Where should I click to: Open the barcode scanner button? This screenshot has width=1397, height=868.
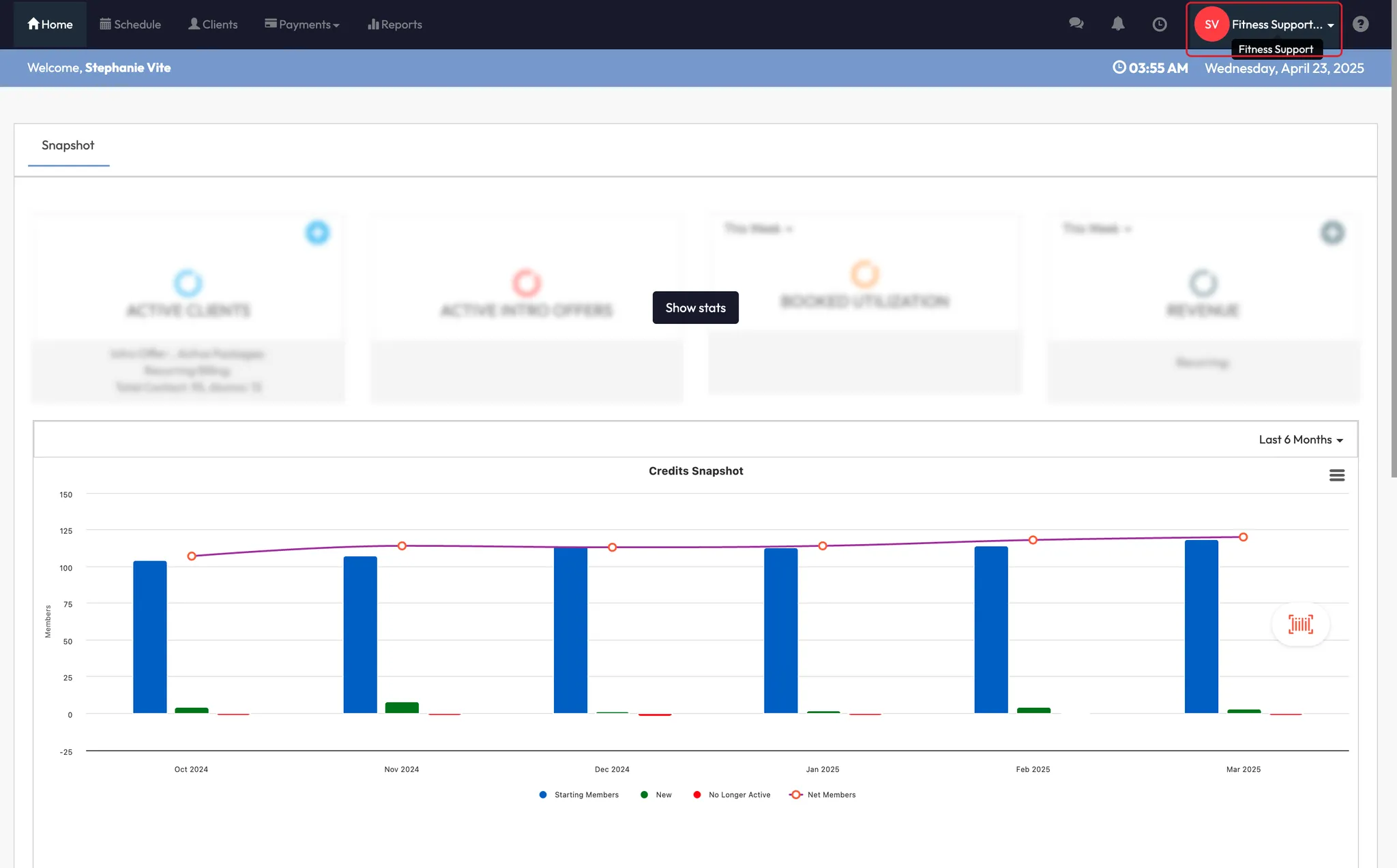click(1300, 624)
